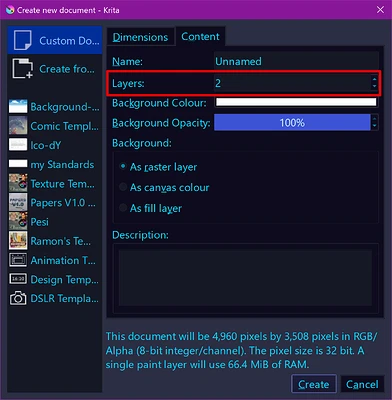Decrease the Layers value with down arrow

[375, 86]
